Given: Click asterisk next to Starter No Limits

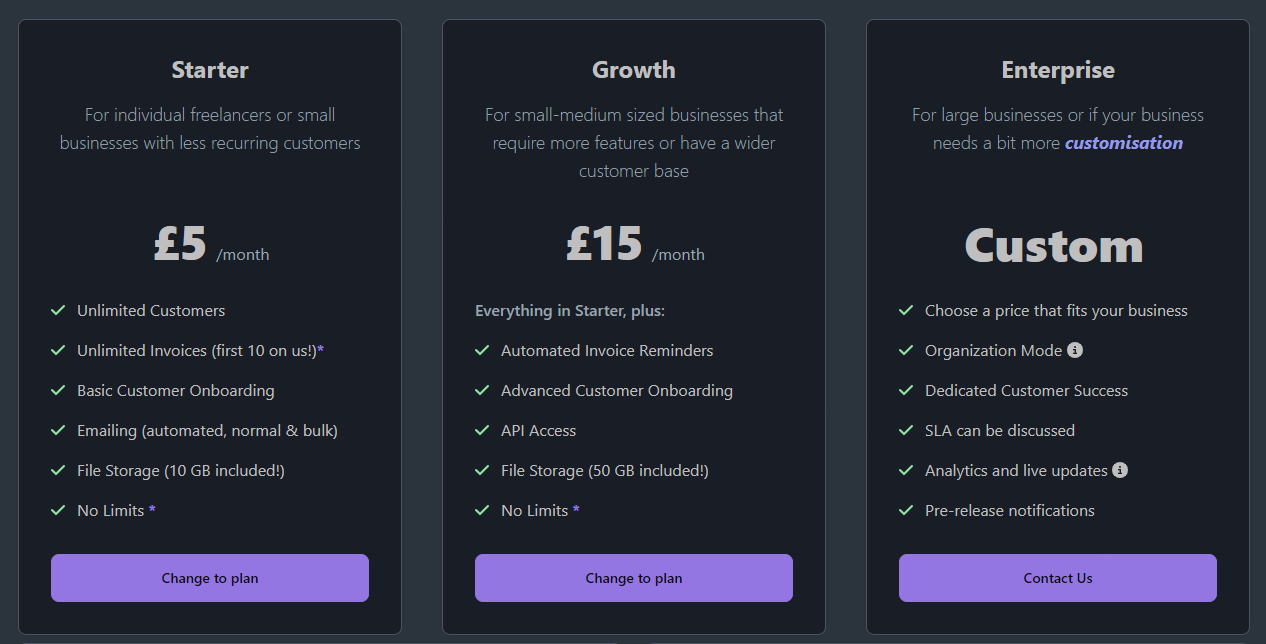Looking at the screenshot, I should point(152,510).
